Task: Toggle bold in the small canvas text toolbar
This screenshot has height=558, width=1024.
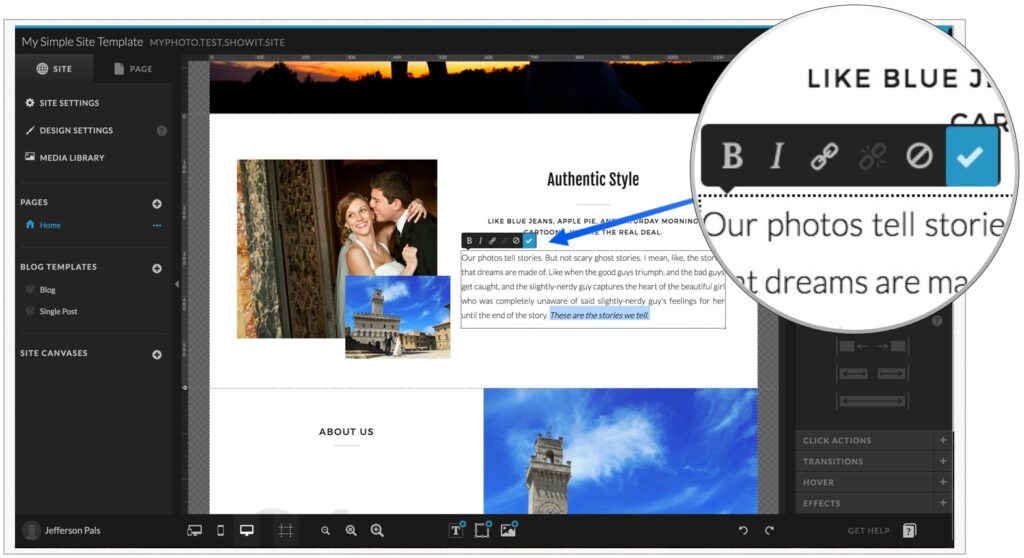Action: (469, 240)
